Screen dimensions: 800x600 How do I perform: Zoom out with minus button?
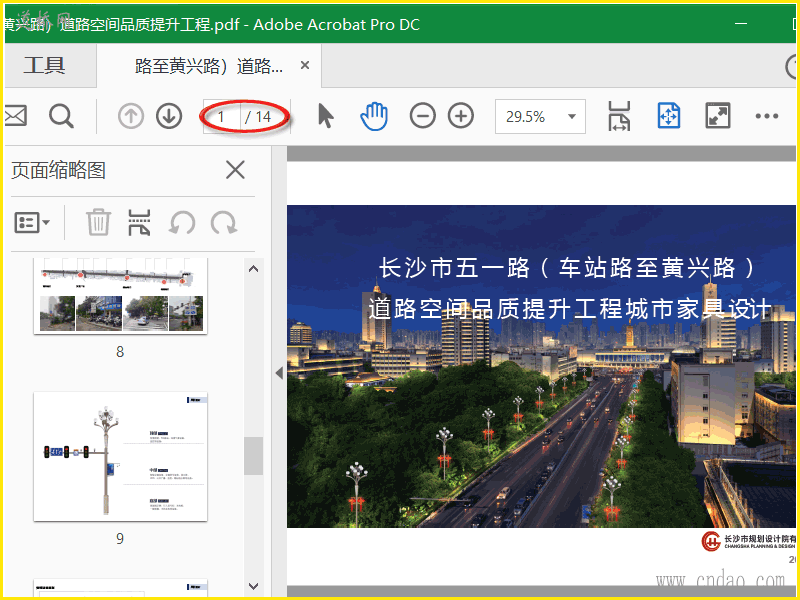(x=422, y=116)
